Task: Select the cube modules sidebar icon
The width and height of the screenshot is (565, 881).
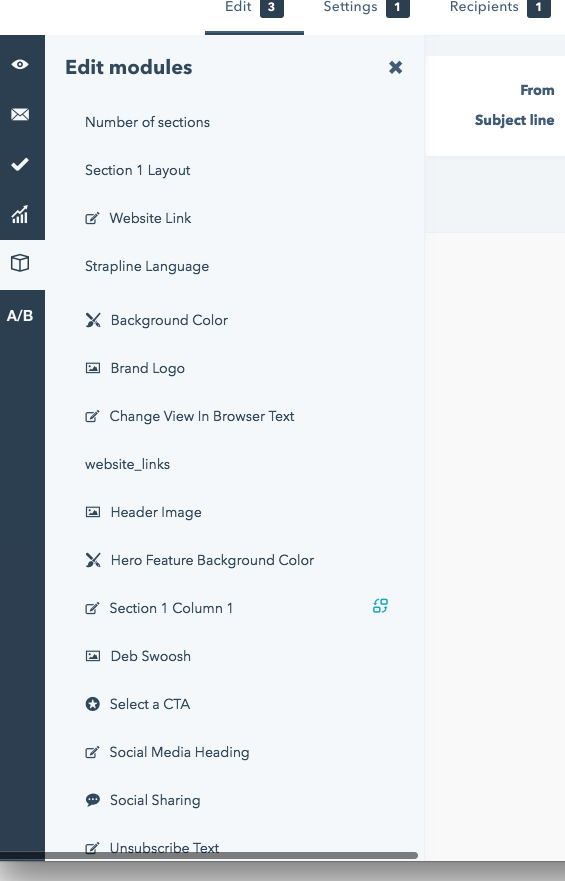Action: [20, 263]
